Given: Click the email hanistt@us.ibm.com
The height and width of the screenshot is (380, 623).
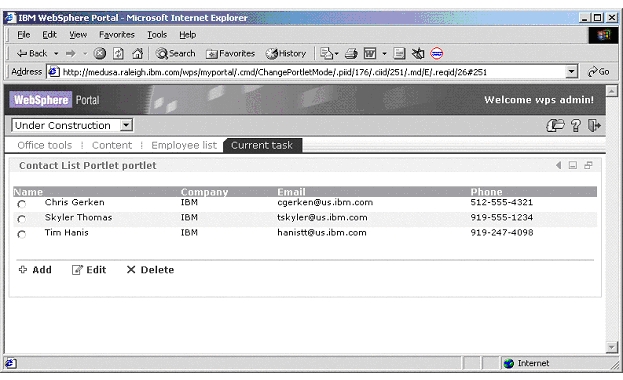Looking at the screenshot, I should (322, 233).
